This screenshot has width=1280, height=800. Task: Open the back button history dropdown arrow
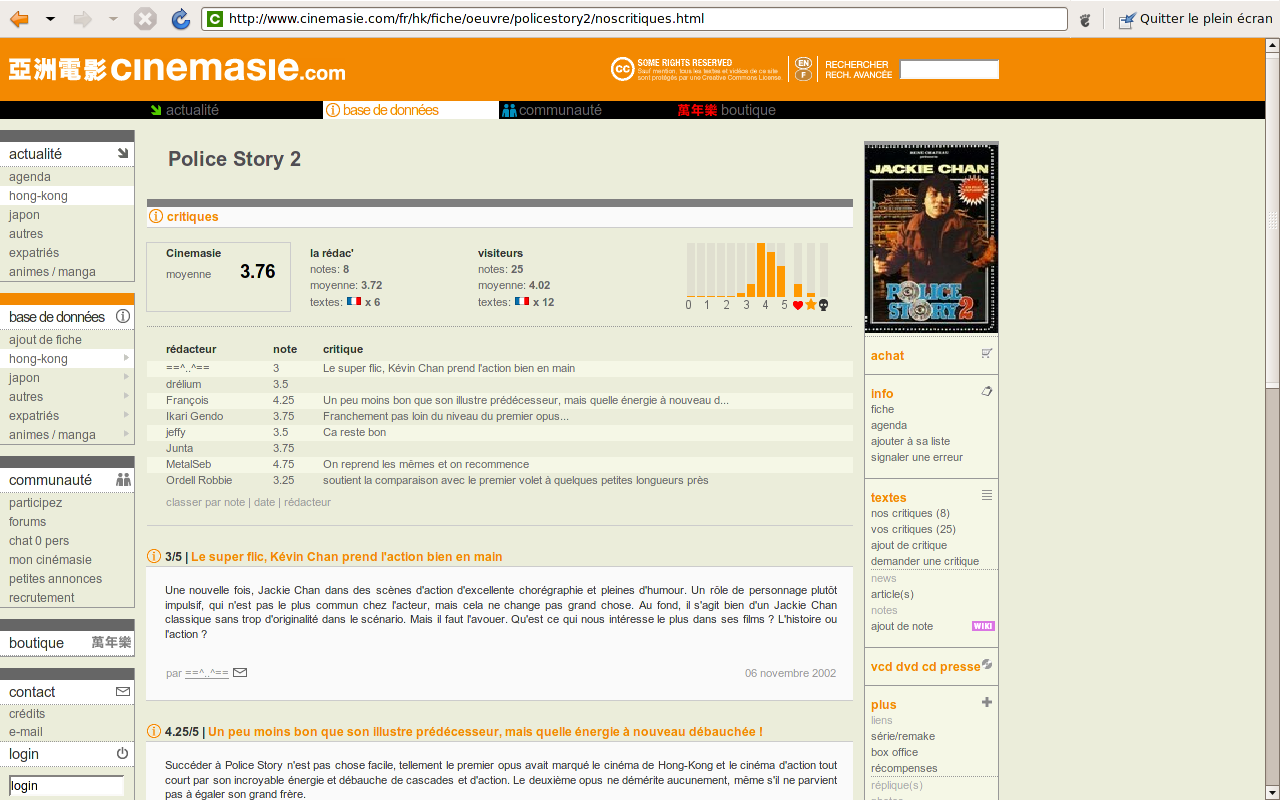[50, 19]
